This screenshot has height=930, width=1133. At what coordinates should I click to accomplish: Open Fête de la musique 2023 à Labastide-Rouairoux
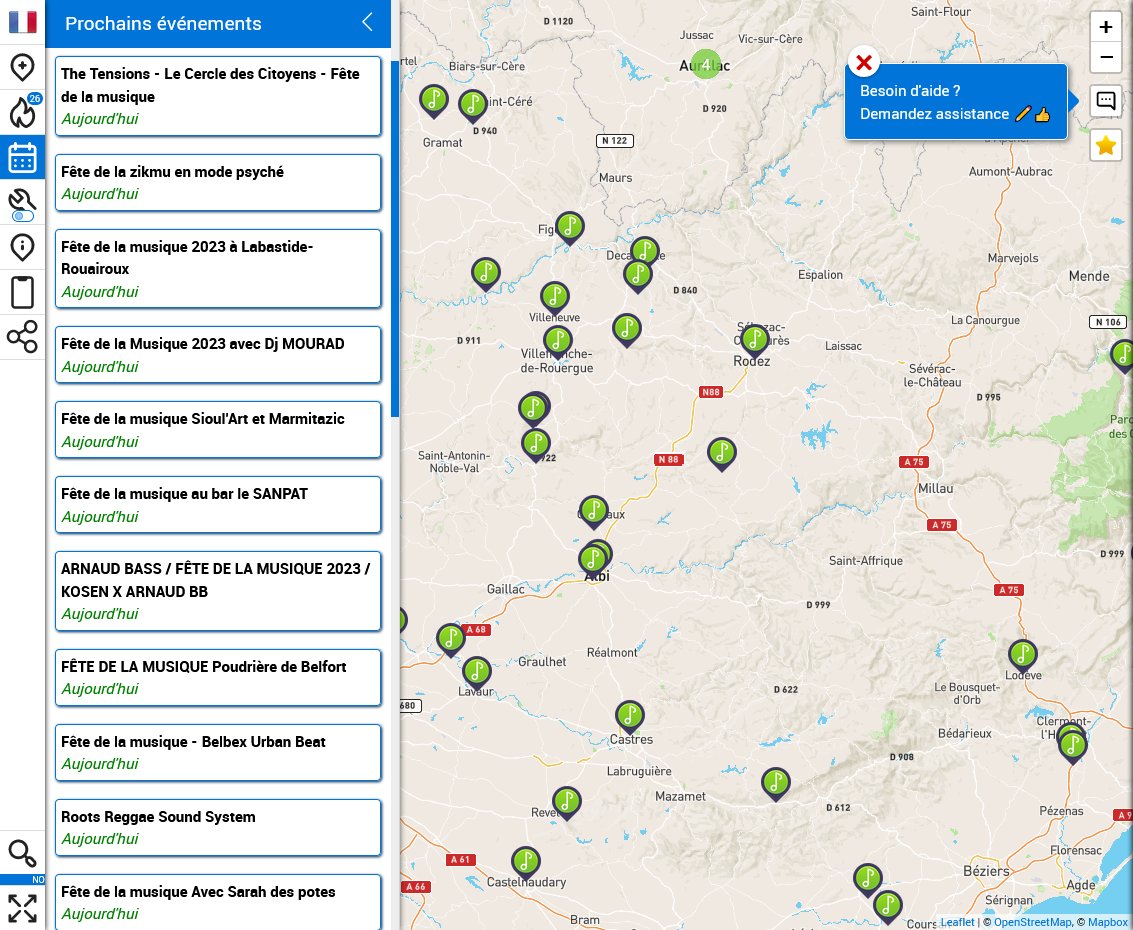click(218, 269)
